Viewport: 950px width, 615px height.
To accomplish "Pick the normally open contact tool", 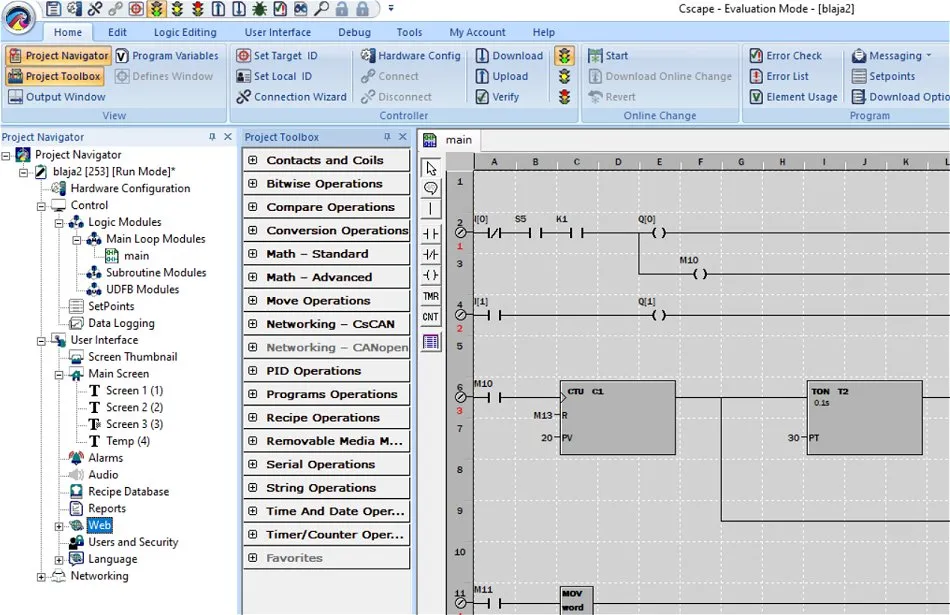I will click(431, 233).
